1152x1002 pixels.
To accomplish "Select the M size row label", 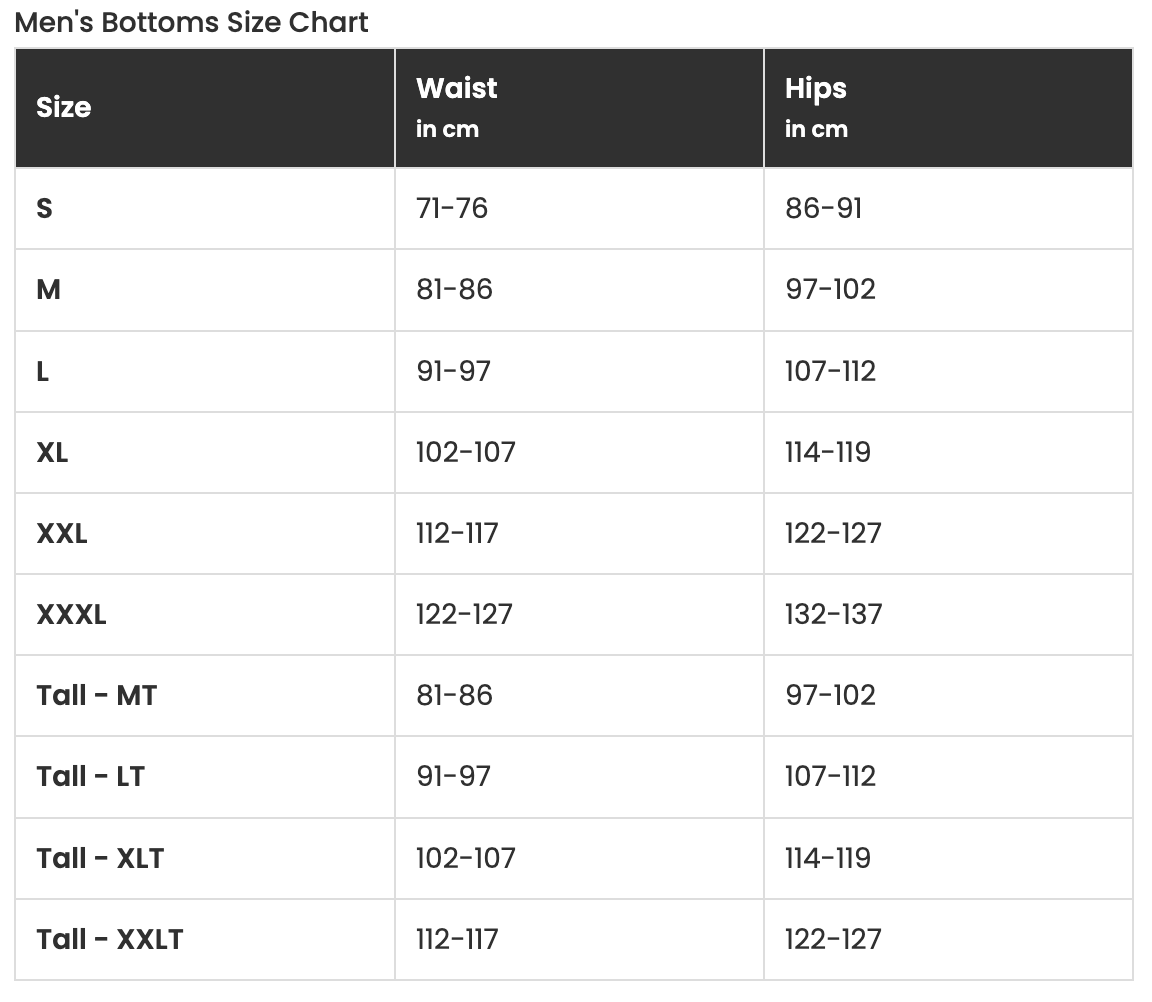I will 49,289.
